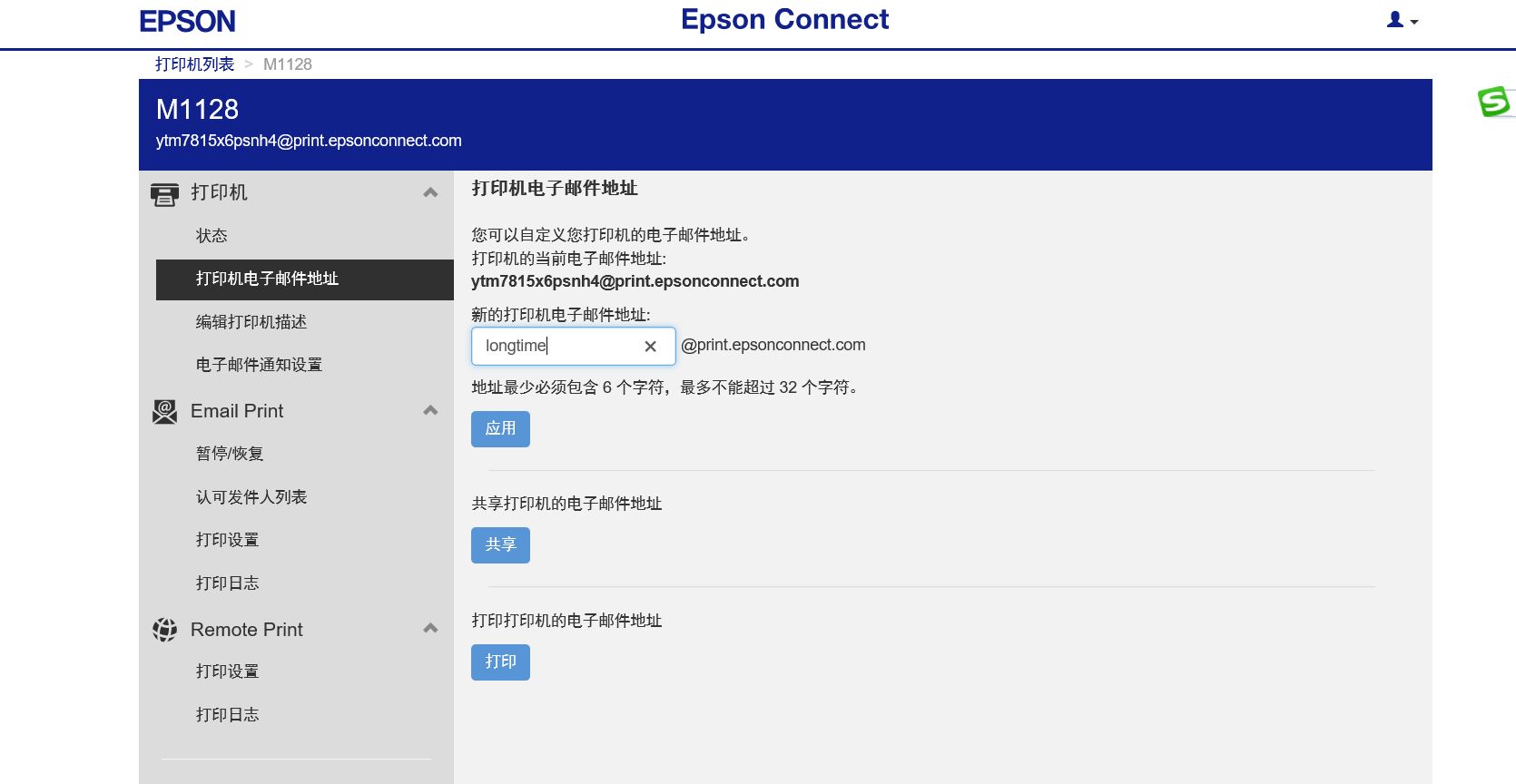
Task: Go to 打印机列表 breadcrumb link
Action: point(194,64)
